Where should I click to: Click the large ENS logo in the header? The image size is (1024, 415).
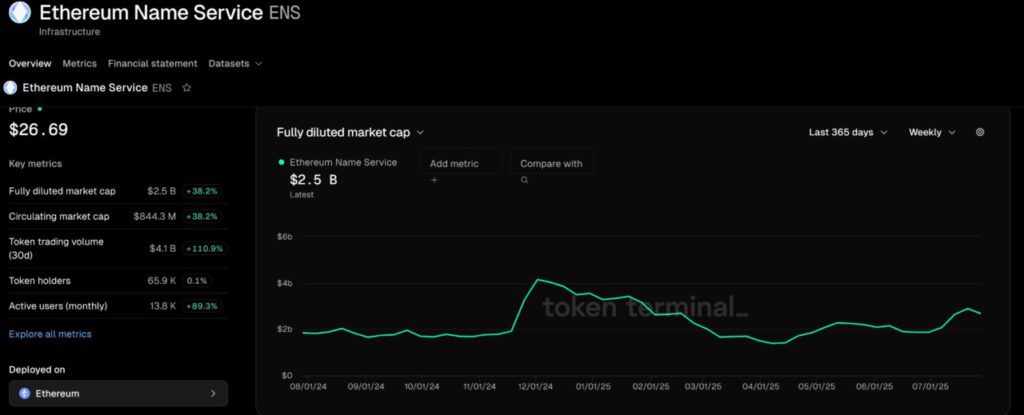(x=19, y=15)
